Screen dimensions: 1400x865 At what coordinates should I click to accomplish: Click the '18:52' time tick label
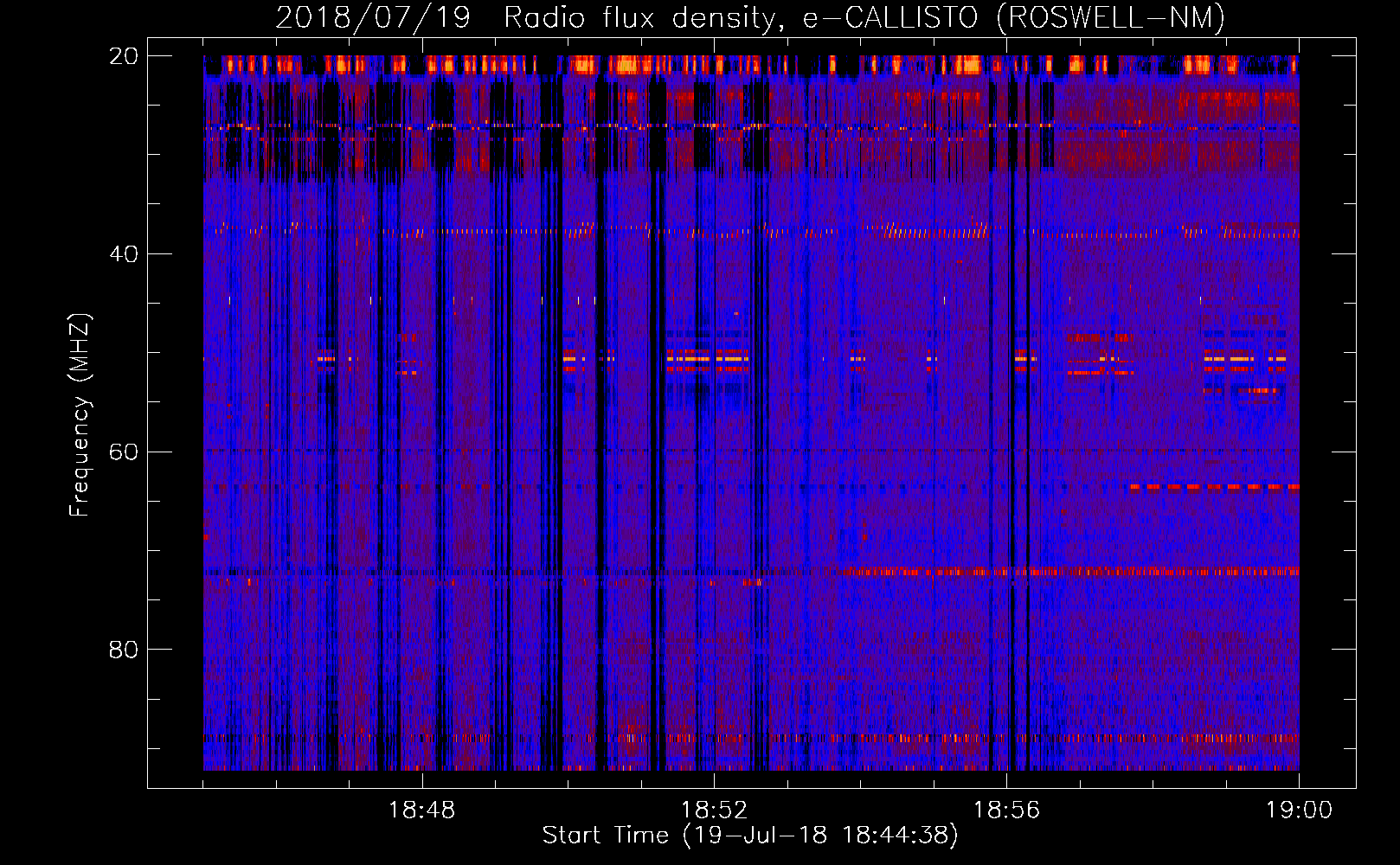pyautogui.click(x=714, y=811)
